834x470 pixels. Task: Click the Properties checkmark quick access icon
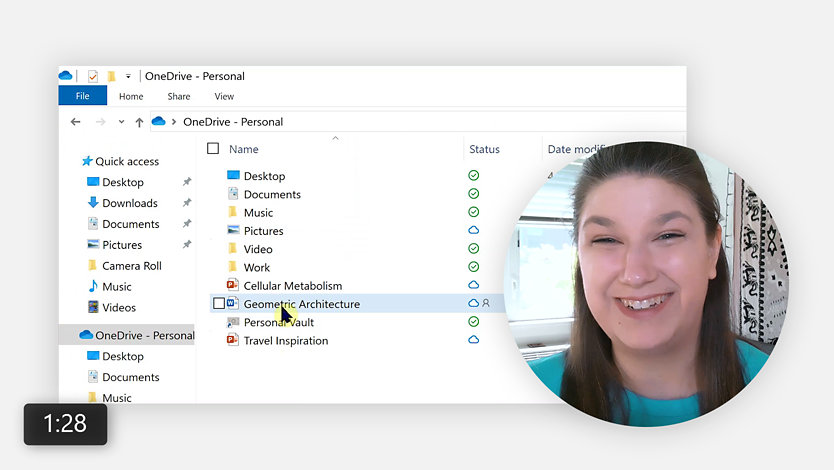point(93,76)
